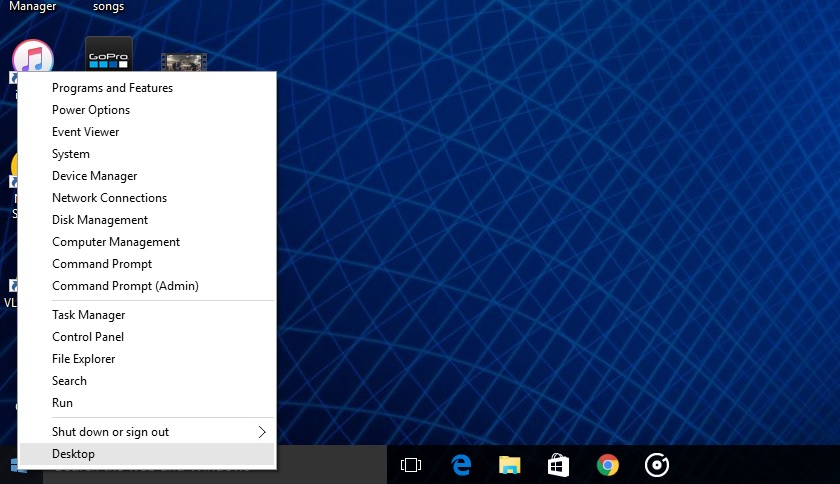Select Power Options from menu
The height and width of the screenshot is (484, 840).
pos(147,110)
